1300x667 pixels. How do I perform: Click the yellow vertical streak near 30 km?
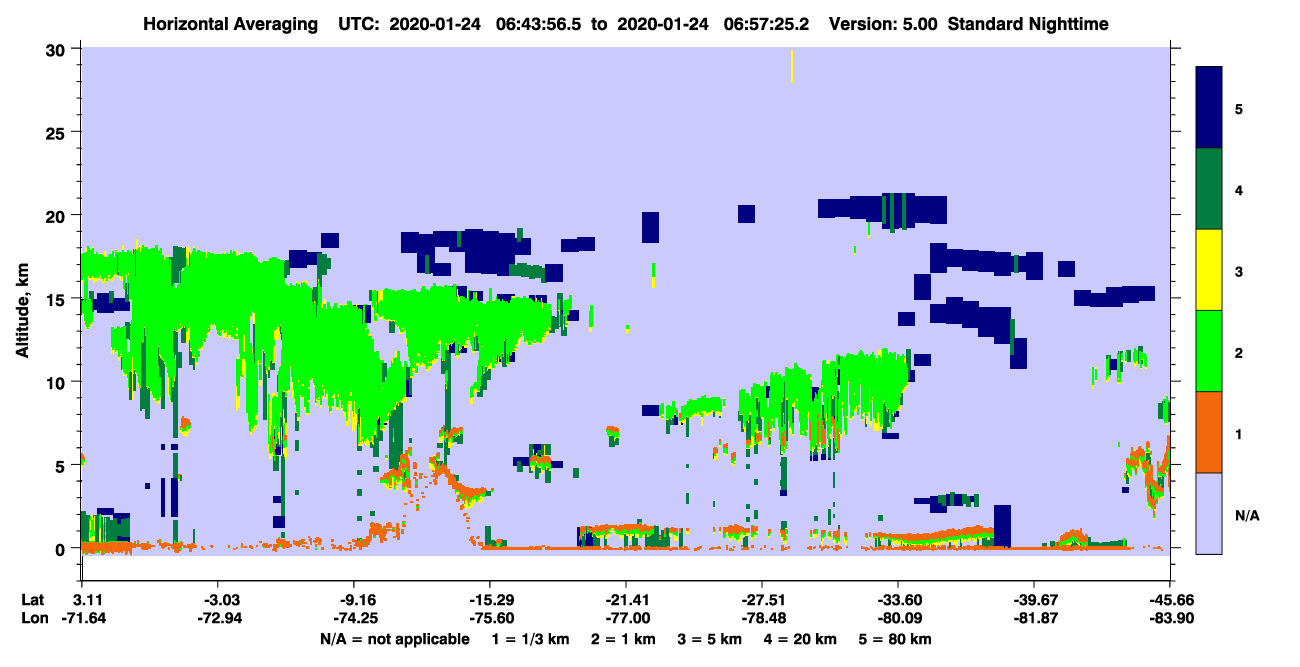792,66
